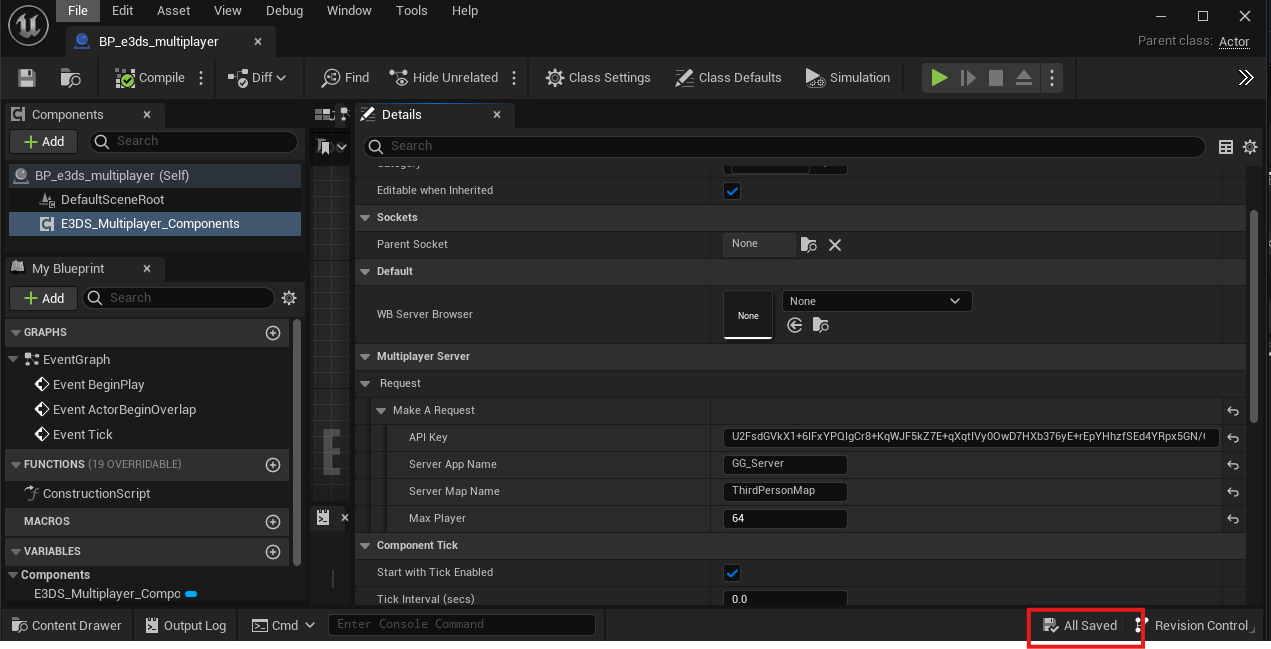1271x649 pixels.
Task: Open the Debug menu
Action: click(284, 11)
